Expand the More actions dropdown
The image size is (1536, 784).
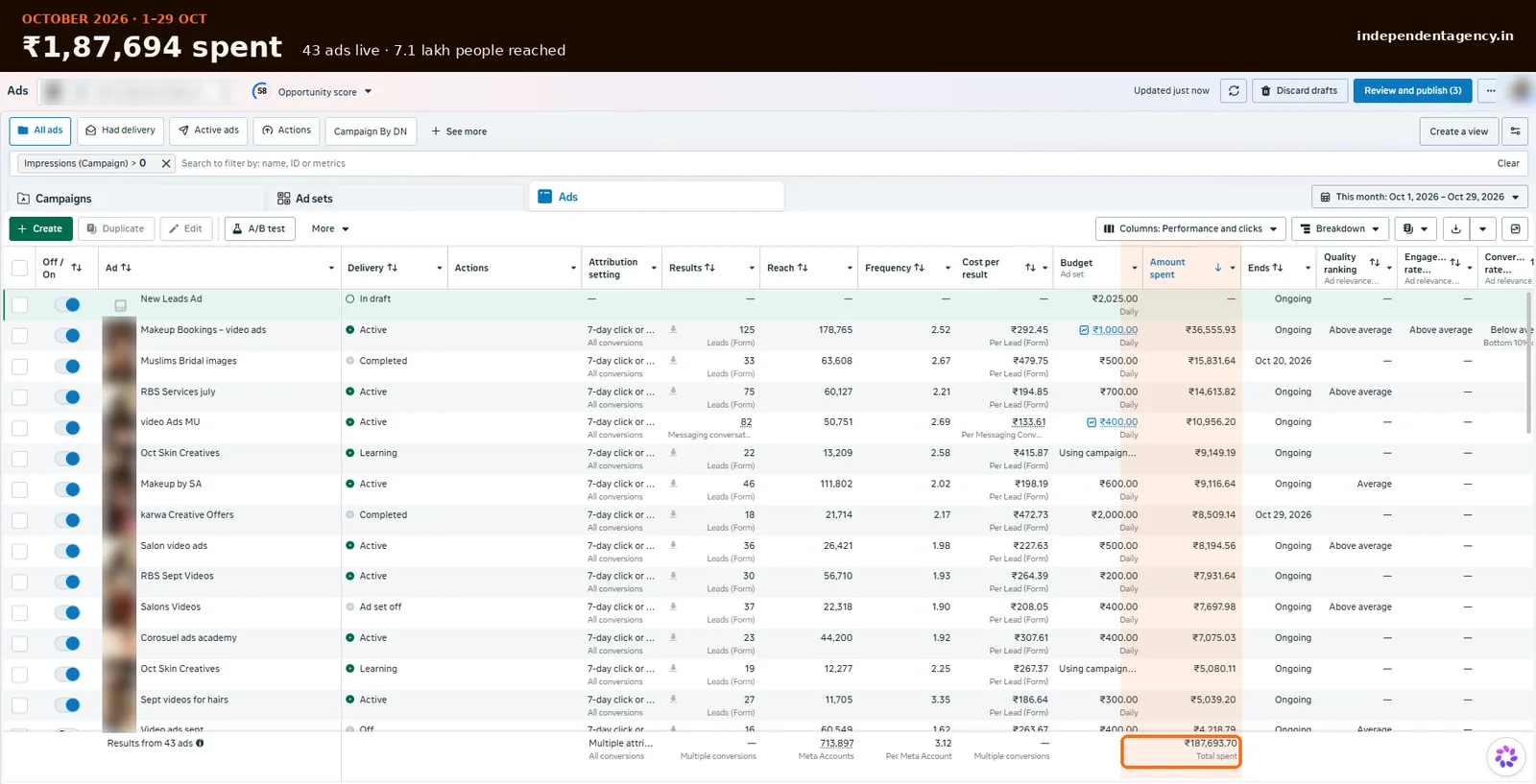pyautogui.click(x=330, y=228)
